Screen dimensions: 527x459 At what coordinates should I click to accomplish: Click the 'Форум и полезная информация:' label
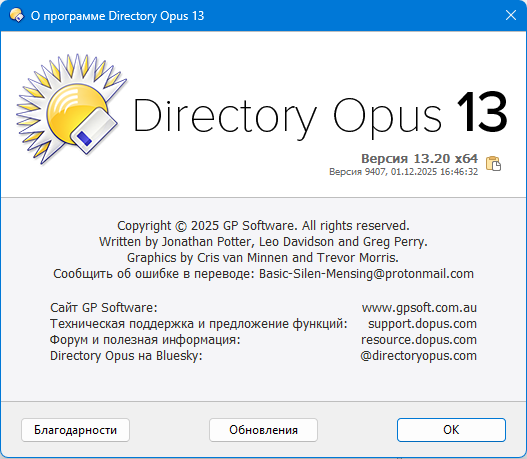(x=145, y=339)
